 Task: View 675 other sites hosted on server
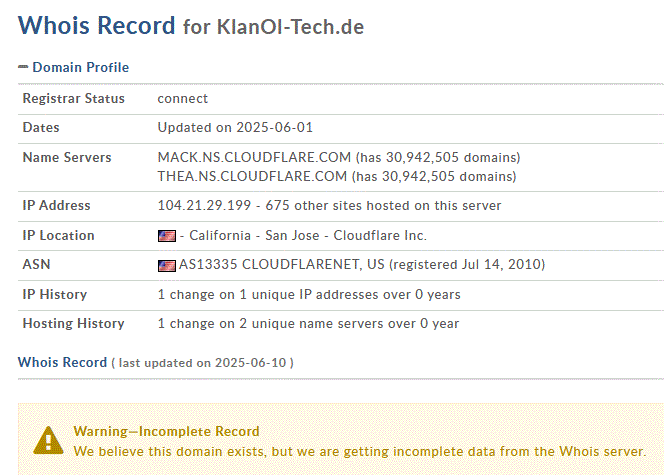coord(383,205)
